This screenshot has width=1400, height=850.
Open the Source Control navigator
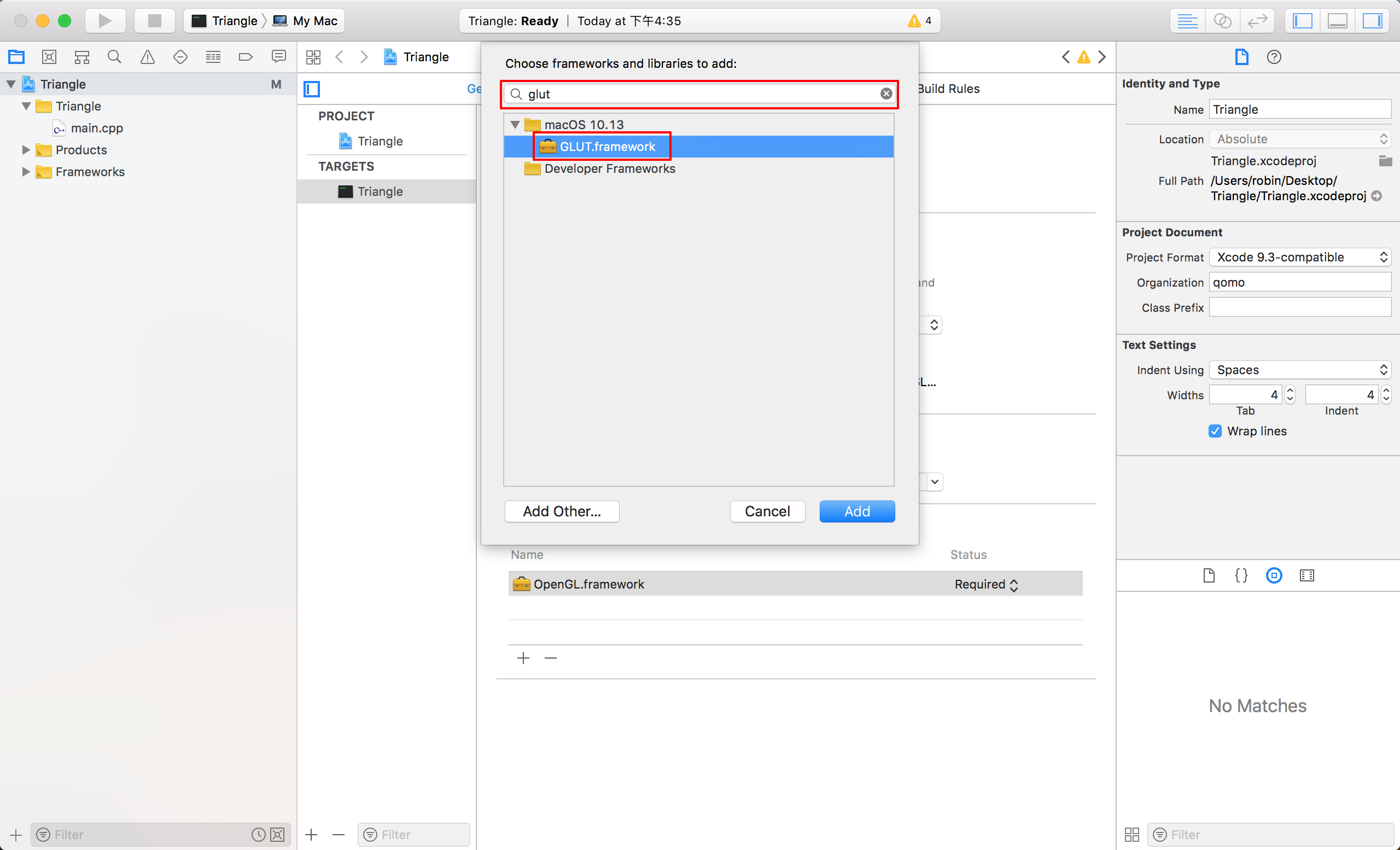(x=49, y=57)
